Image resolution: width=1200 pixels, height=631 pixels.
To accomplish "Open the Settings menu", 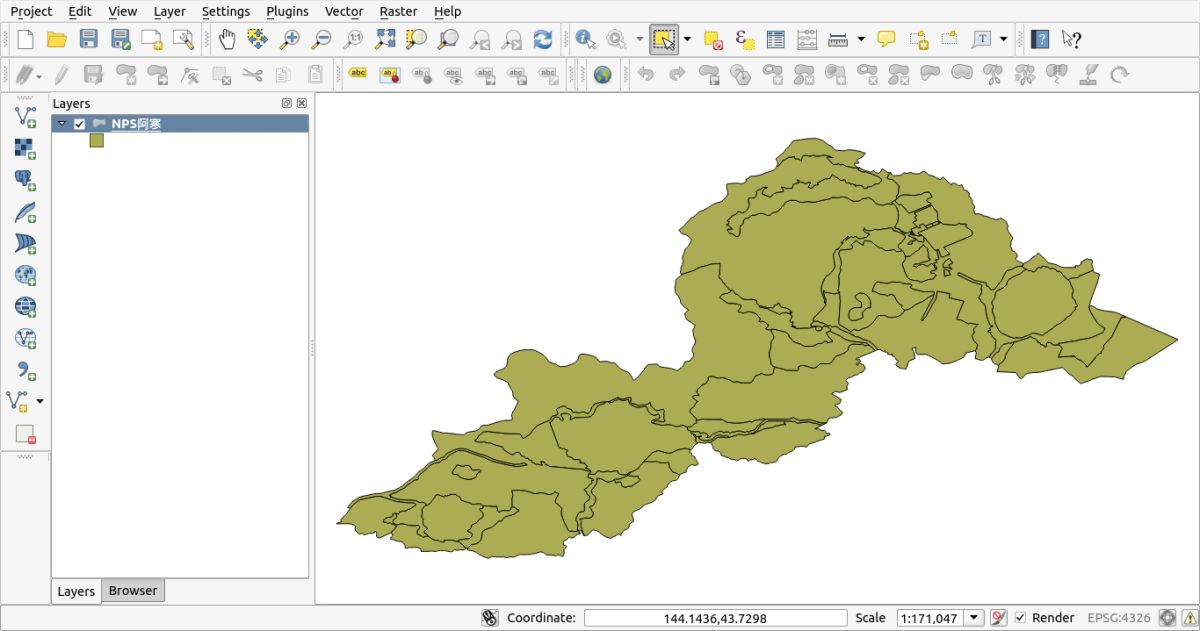I will tap(226, 11).
